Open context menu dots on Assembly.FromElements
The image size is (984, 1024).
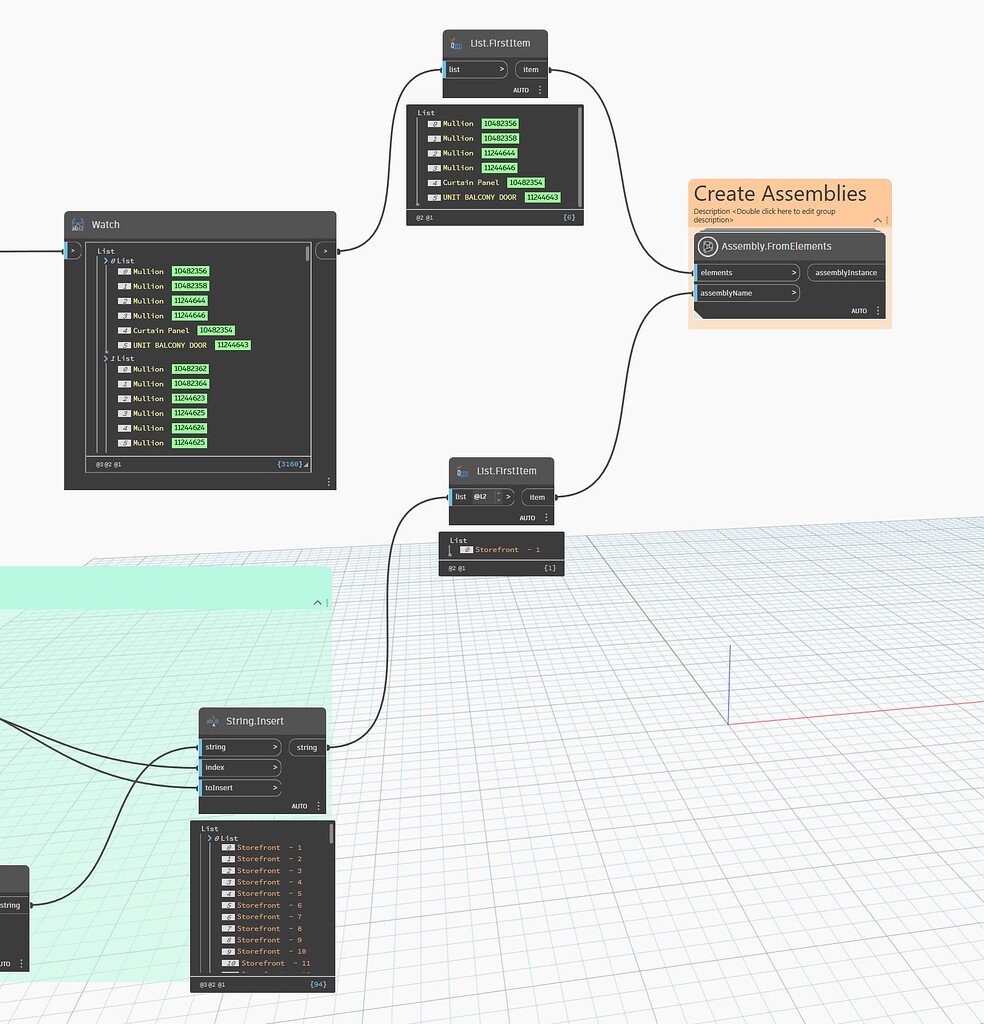point(878,310)
